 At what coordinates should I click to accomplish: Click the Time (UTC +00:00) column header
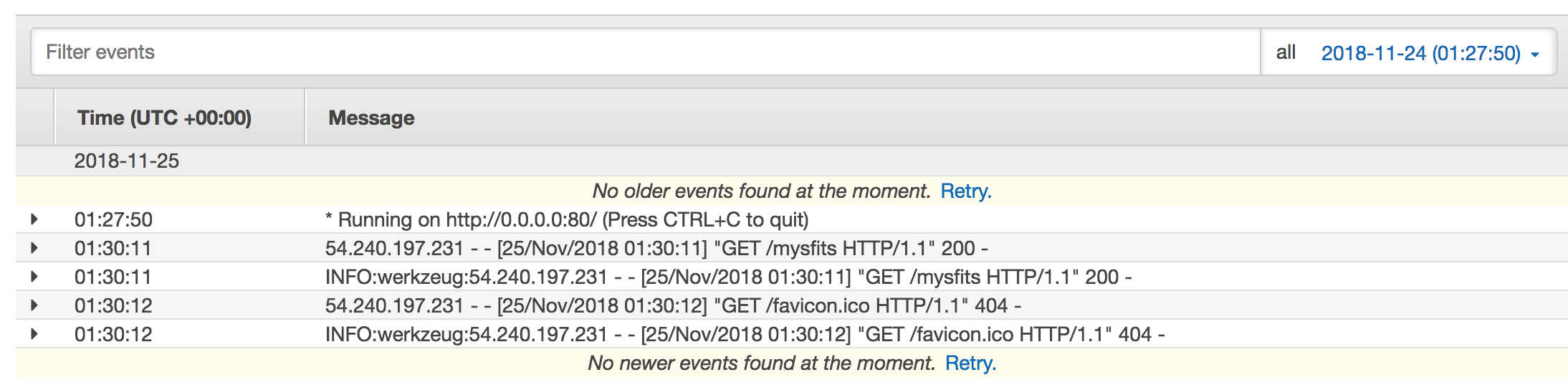tap(164, 118)
